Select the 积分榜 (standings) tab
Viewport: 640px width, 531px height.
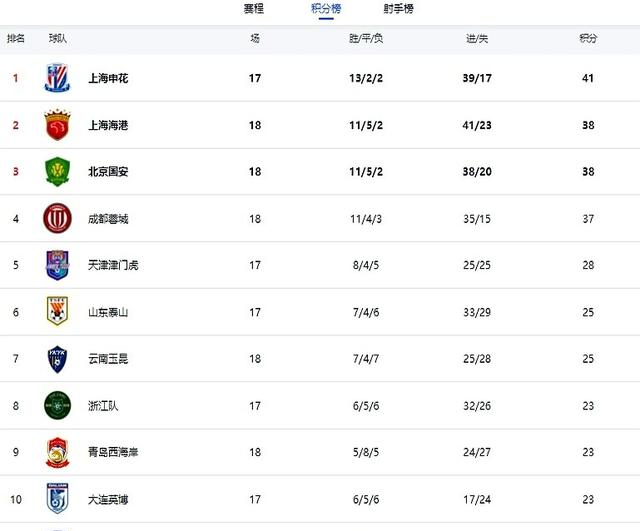coord(327,9)
